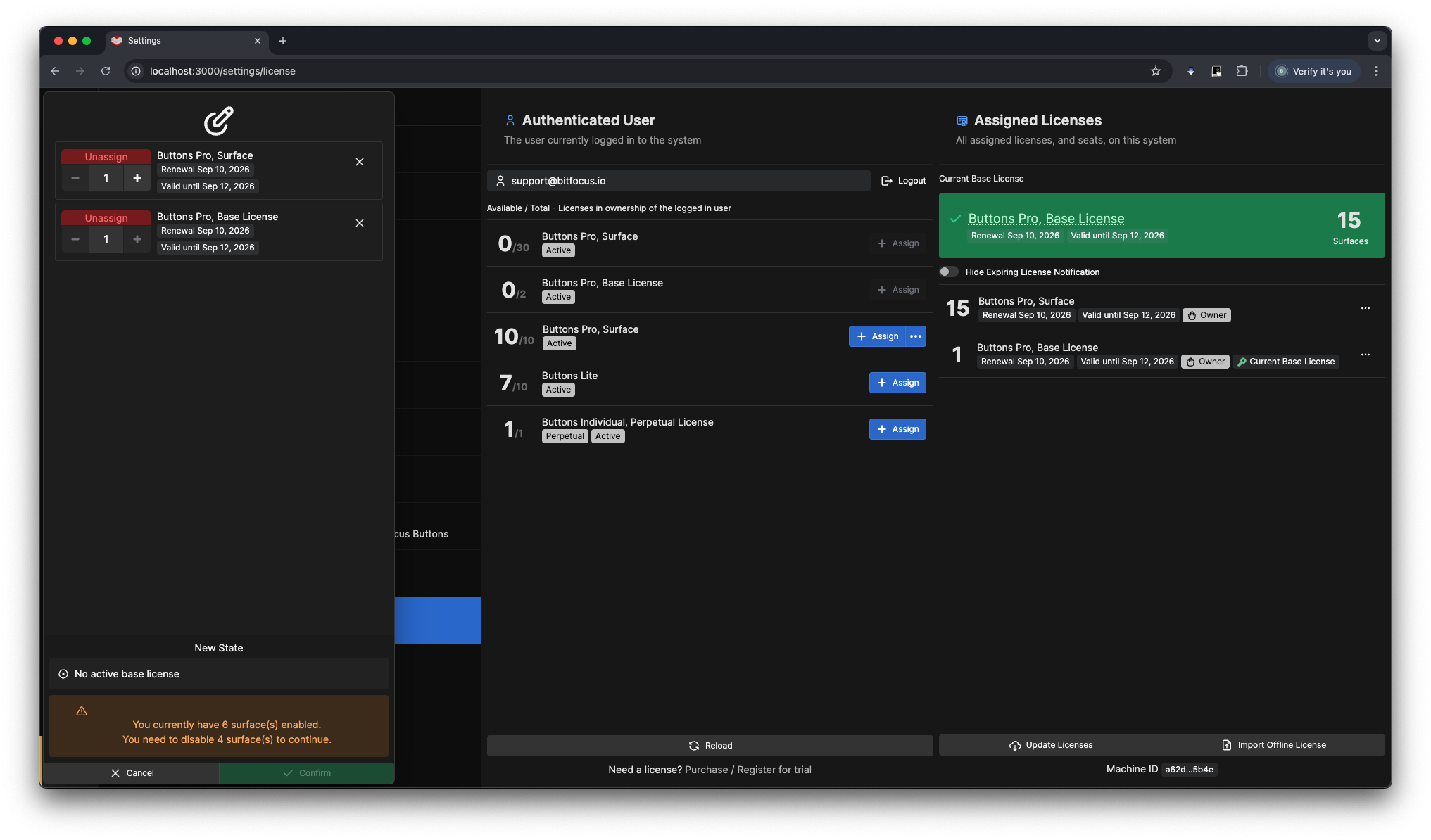This screenshot has height=840, width=1431.
Task: Log out of support@bitfocus.io
Action: 904,181
